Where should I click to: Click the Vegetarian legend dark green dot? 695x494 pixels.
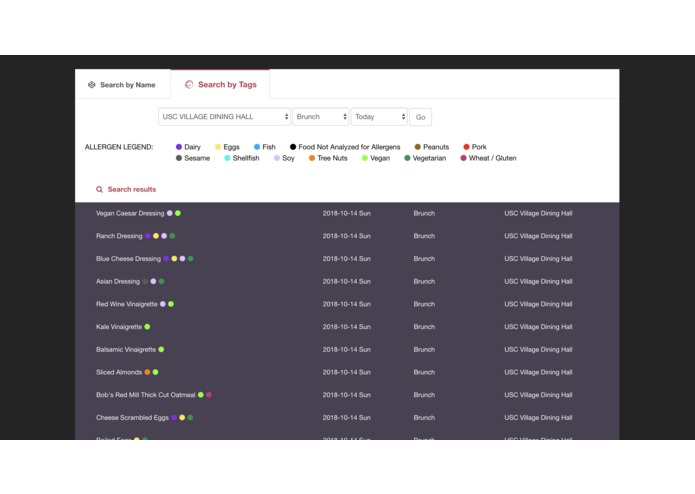(x=407, y=158)
